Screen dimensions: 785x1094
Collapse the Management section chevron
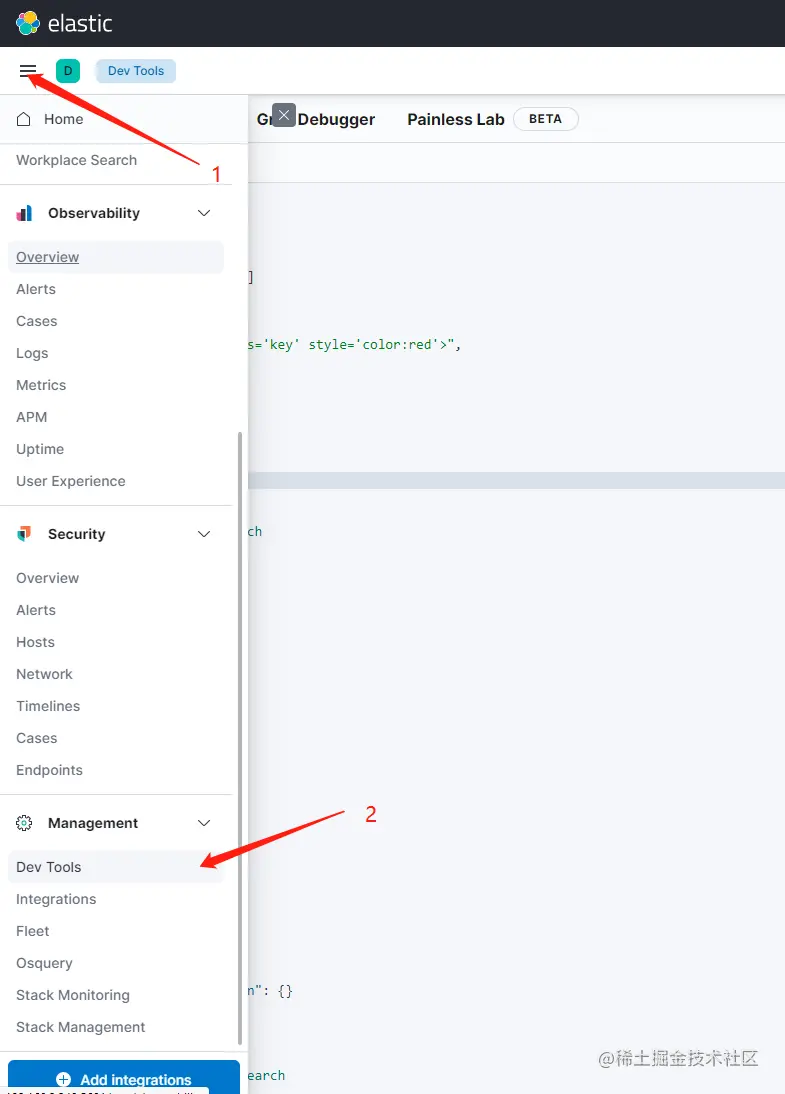click(x=204, y=823)
